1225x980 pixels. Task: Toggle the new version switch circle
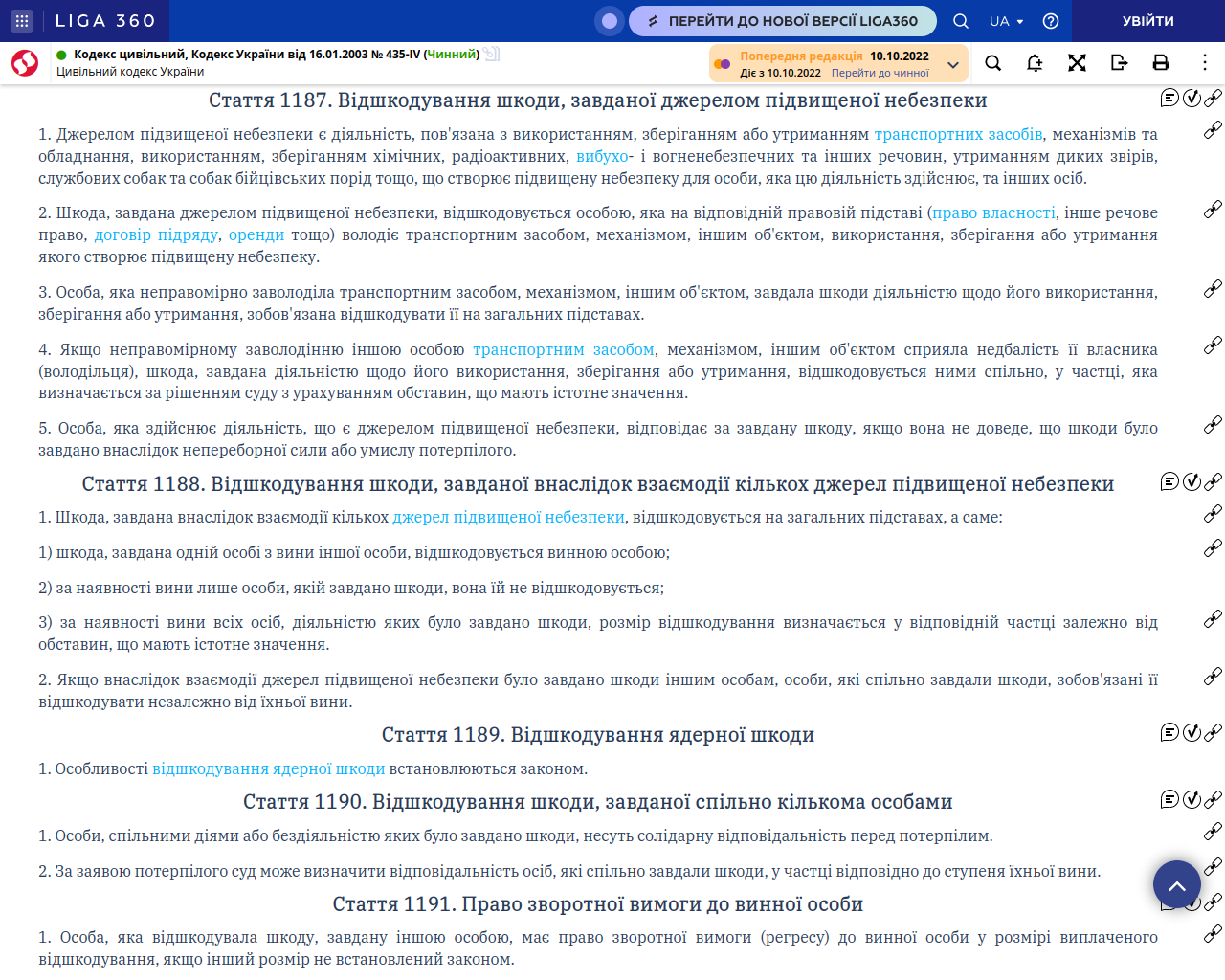610,21
